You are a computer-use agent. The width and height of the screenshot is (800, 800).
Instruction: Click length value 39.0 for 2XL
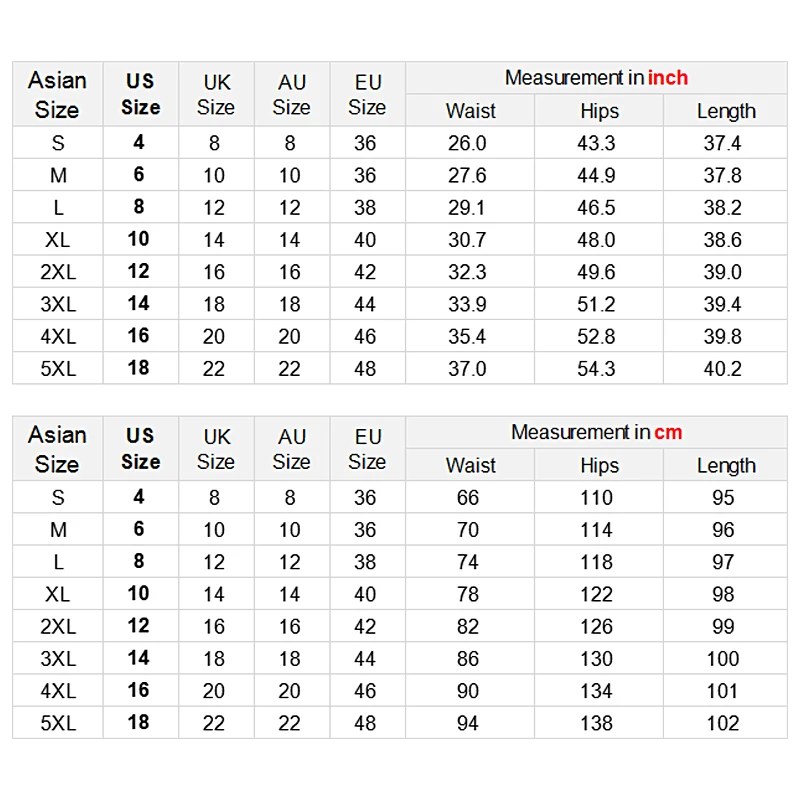tap(722, 272)
